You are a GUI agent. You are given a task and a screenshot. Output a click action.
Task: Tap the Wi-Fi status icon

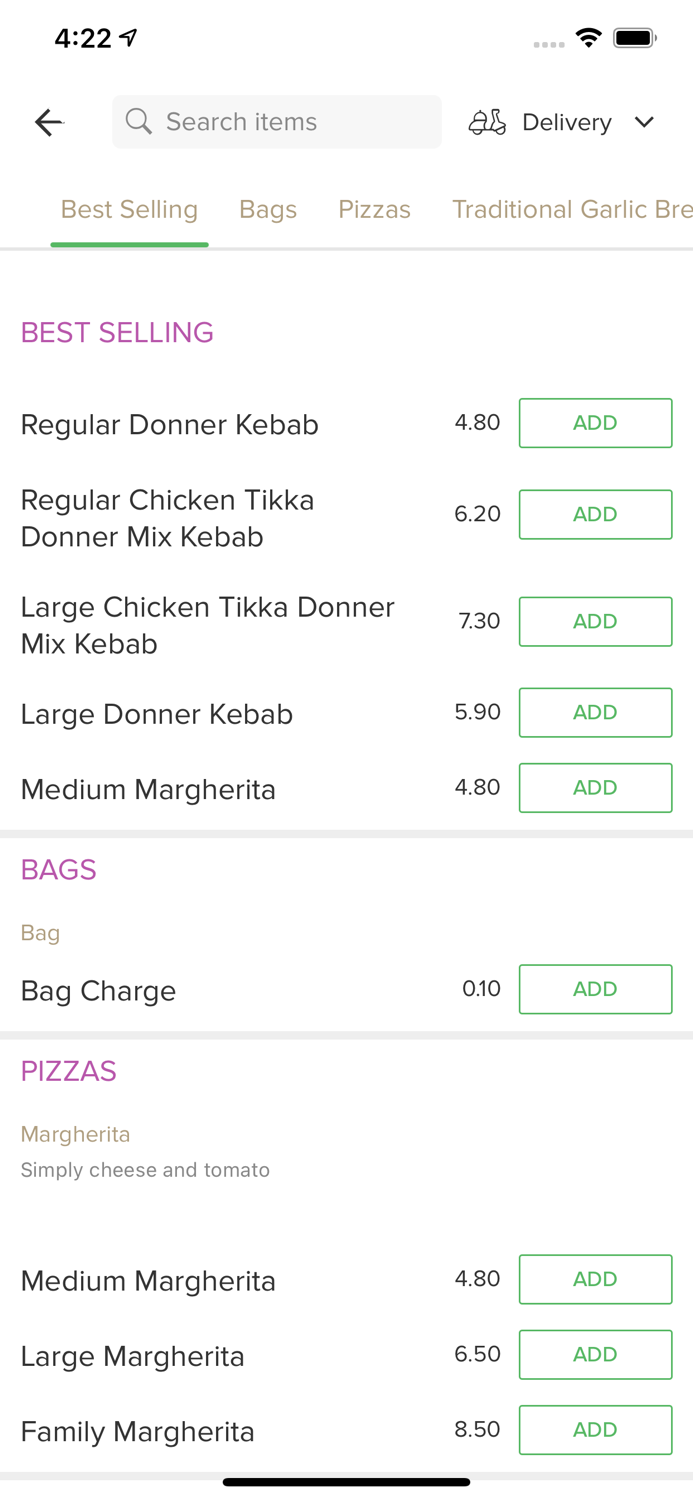coord(589,36)
